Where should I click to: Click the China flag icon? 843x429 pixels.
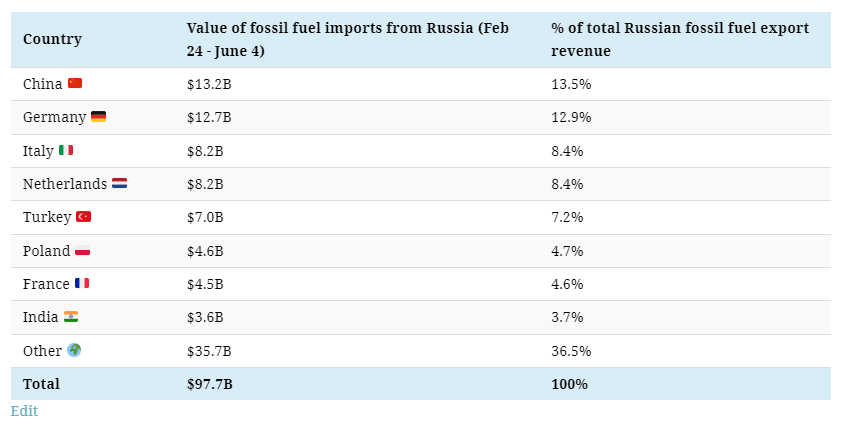75,84
